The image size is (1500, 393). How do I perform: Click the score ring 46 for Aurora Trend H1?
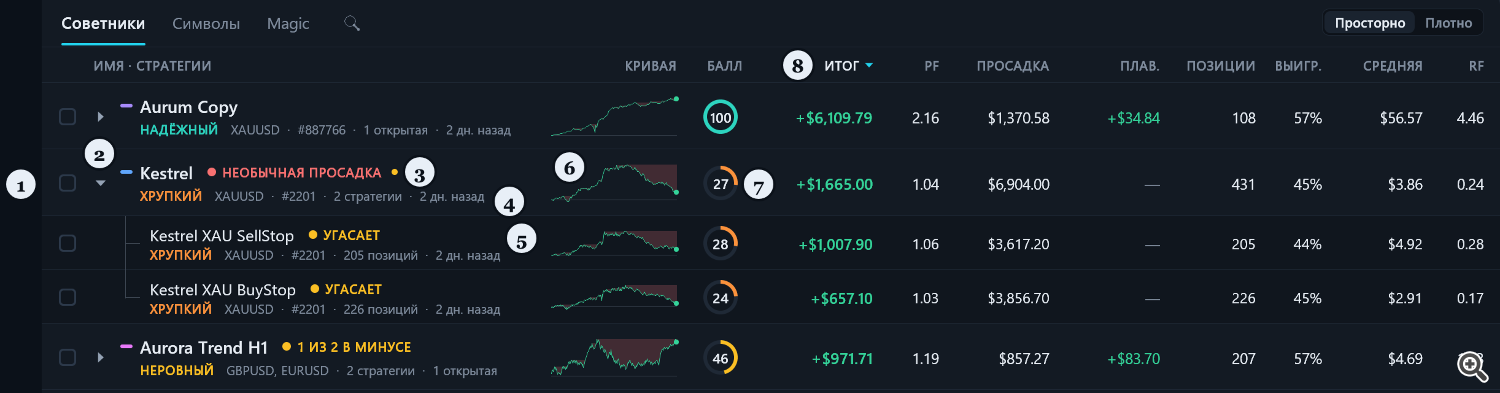click(x=720, y=357)
